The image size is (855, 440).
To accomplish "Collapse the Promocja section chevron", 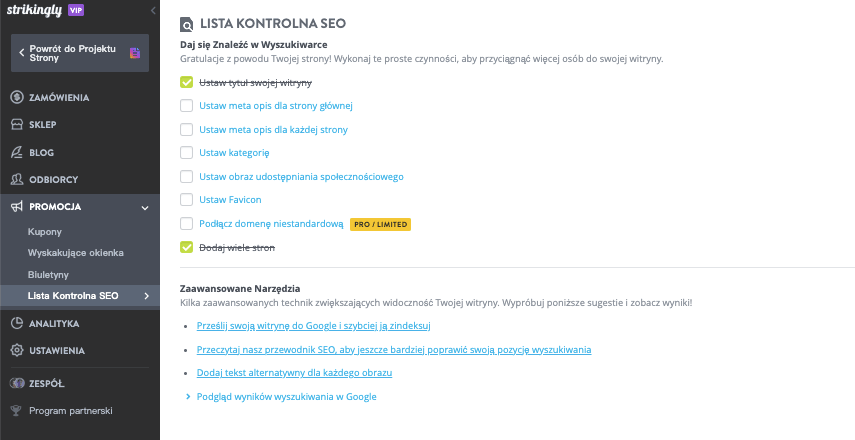I will pyautogui.click(x=145, y=207).
